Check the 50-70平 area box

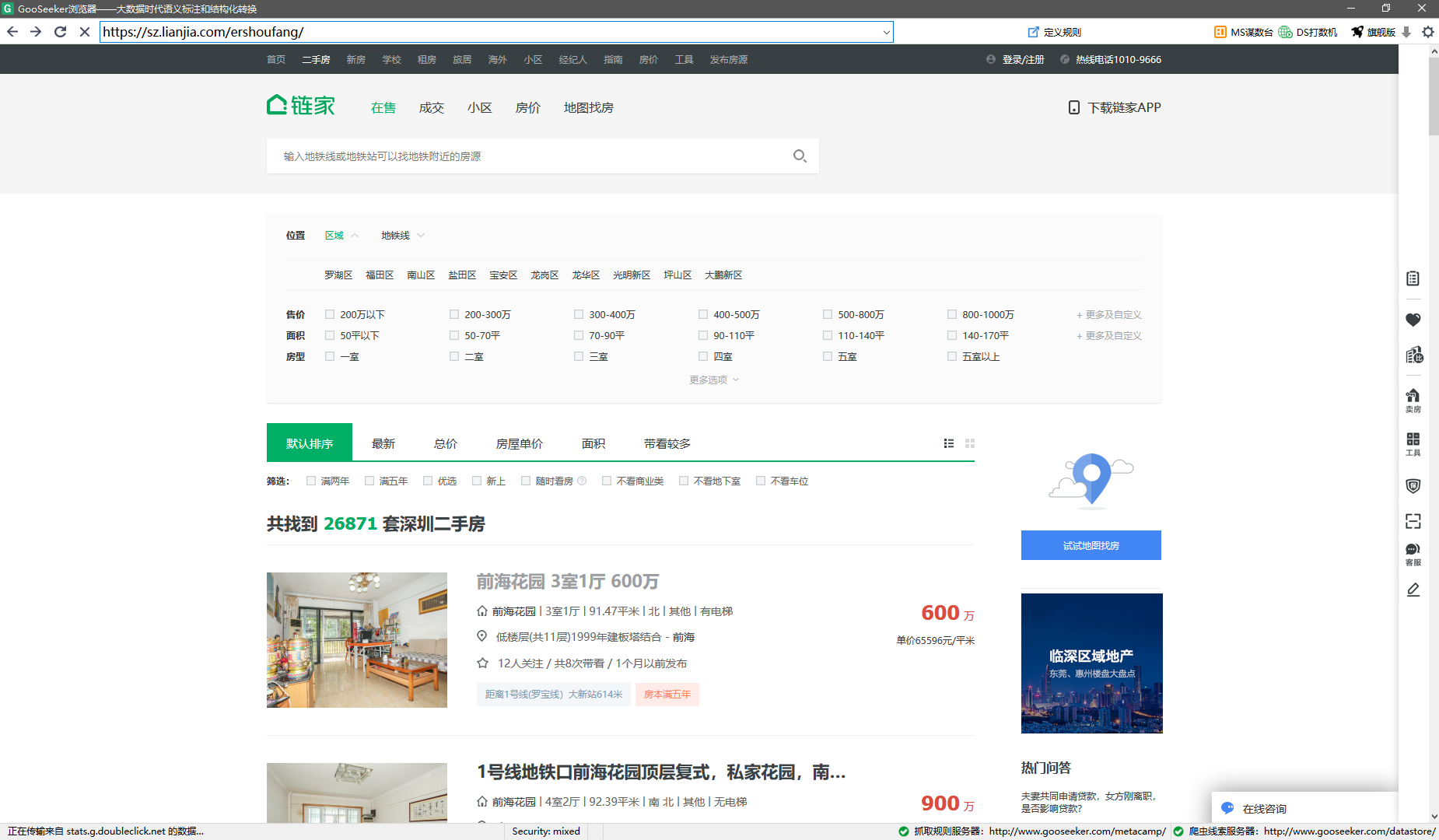pyautogui.click(x=454, y=335)
